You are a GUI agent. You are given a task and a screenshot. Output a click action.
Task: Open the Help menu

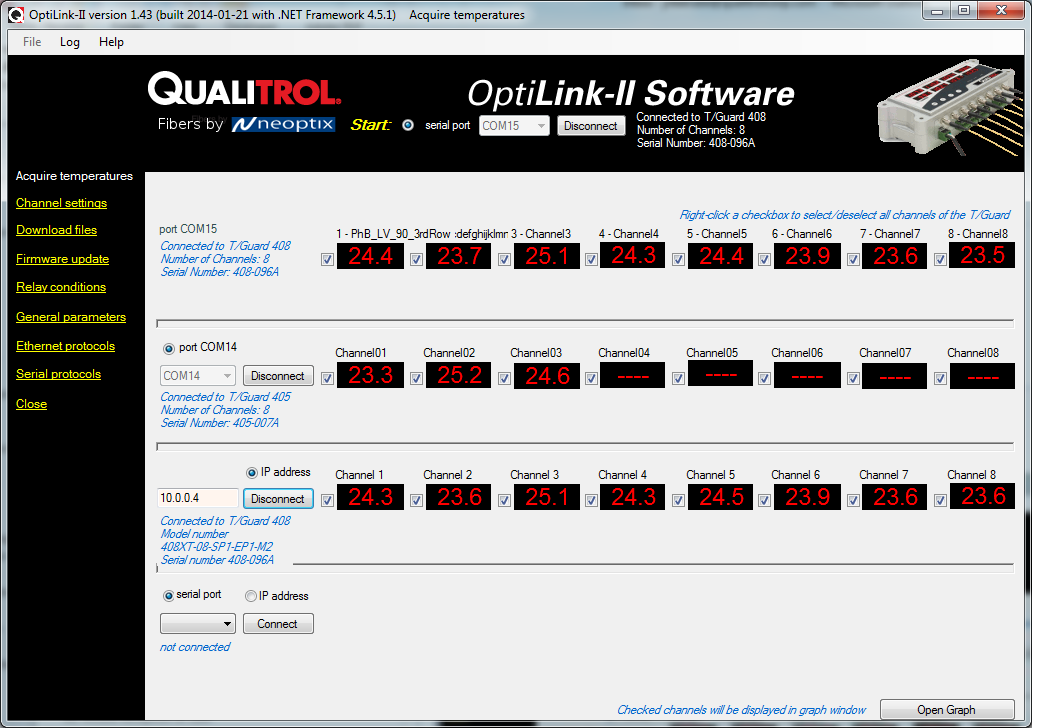point(111,42)
